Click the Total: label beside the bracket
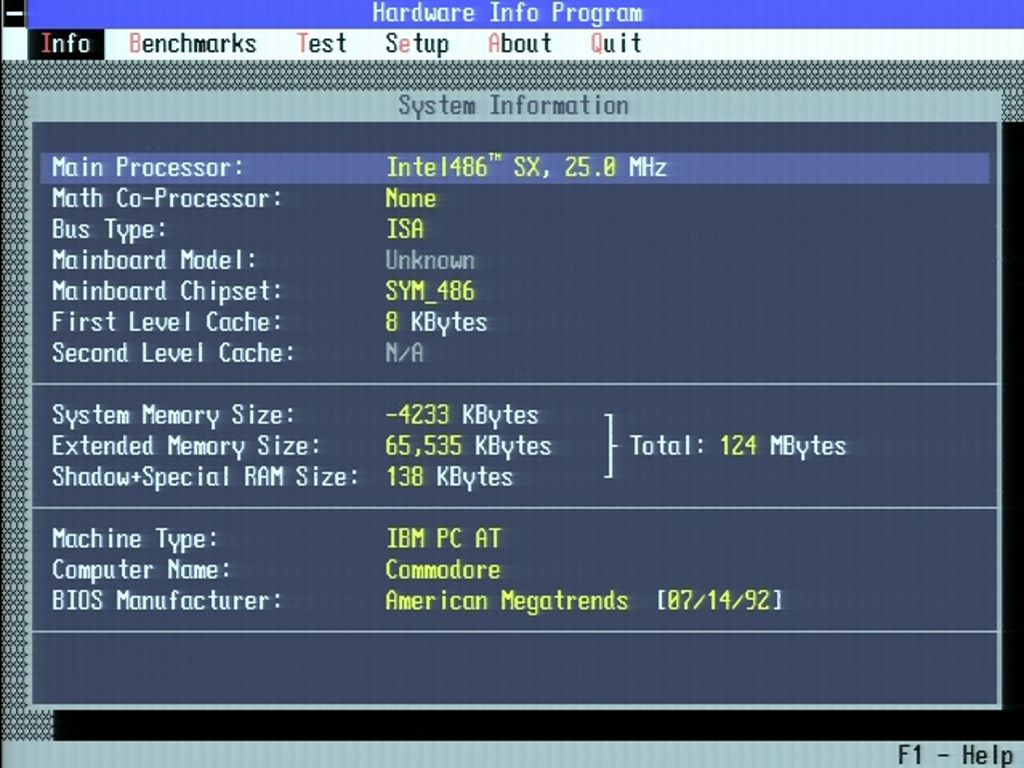This screenshot has height=768, width=1024. coord(667,446)
